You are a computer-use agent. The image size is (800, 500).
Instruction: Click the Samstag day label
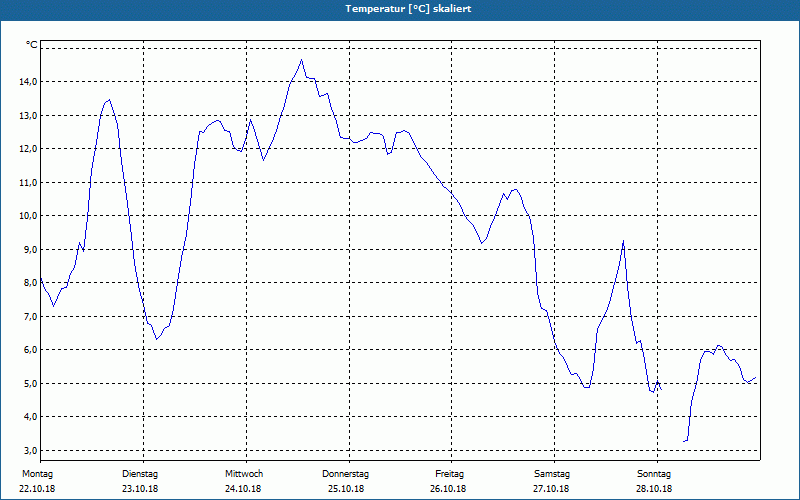coord(552,474)
